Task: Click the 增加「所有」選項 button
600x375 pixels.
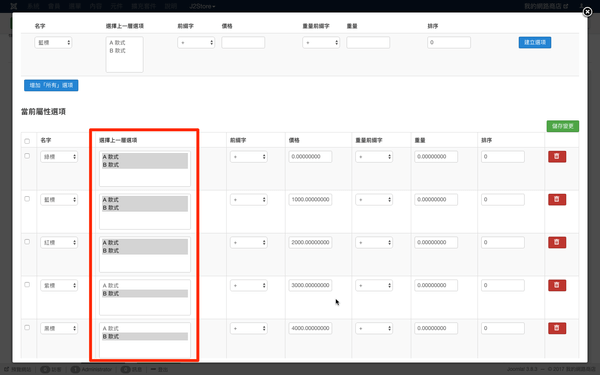Action: (x=51, y=85)
